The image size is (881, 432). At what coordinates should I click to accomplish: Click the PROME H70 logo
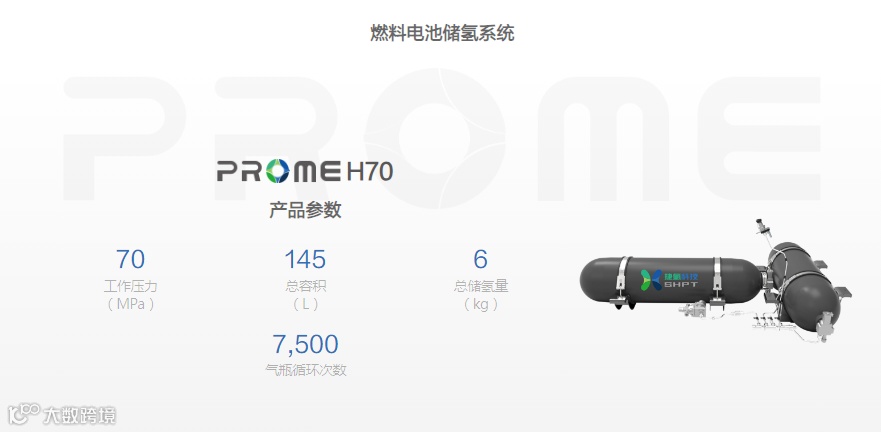tap(305, 171)
